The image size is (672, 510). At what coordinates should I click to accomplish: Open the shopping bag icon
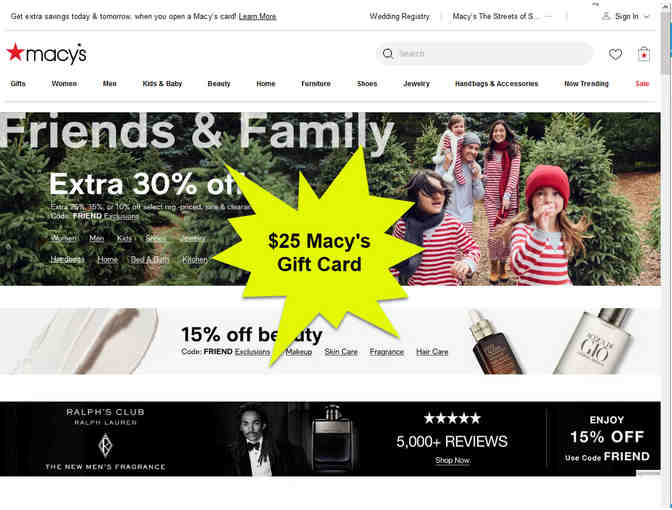point(643,54)
